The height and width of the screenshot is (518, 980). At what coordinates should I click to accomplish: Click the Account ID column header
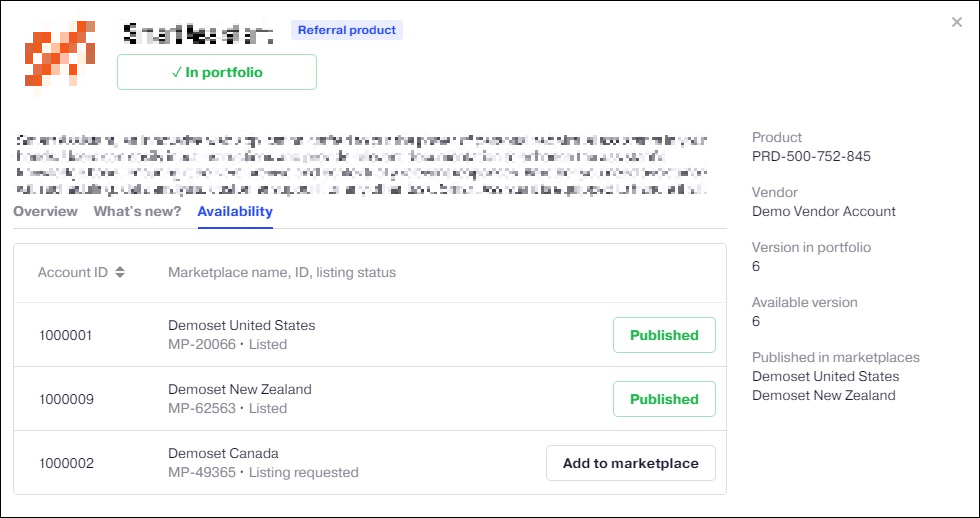coord(72,273)
